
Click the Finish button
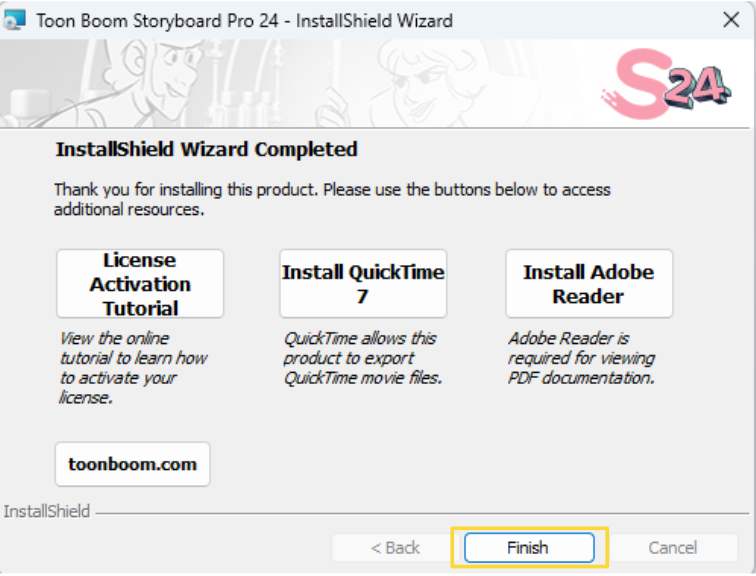coord(528,547)
